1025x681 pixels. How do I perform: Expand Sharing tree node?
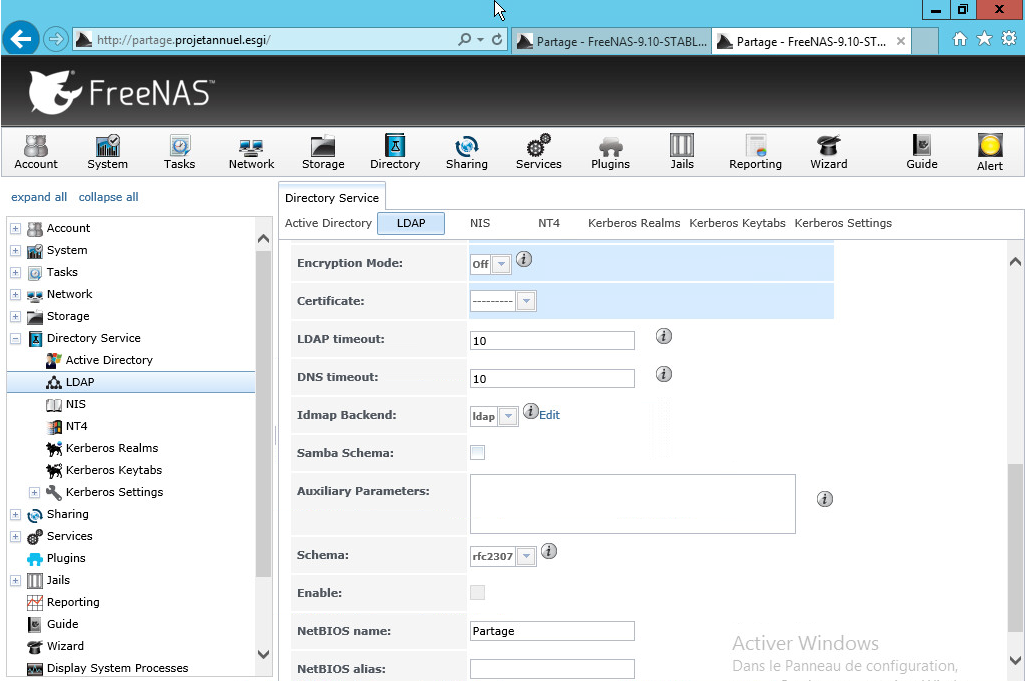pyautogui.click(x=16, y=514)
